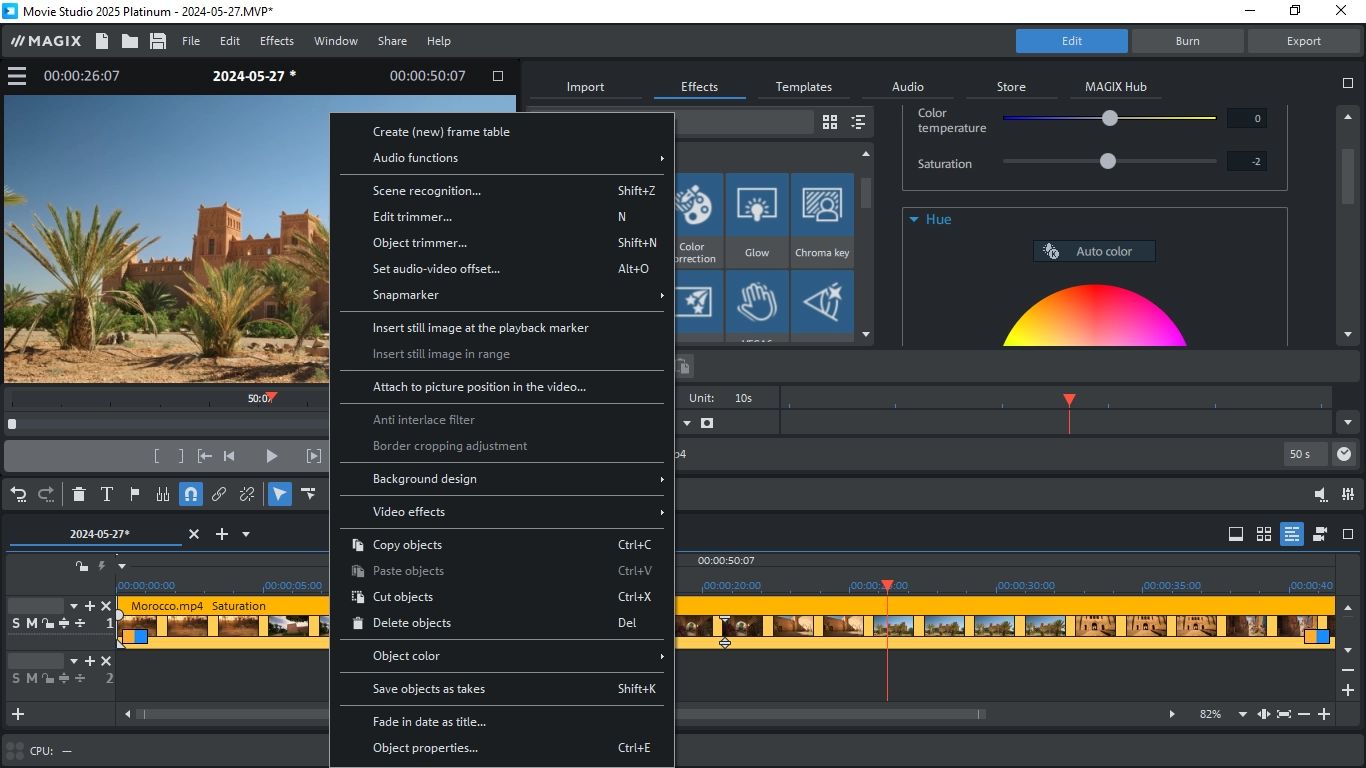The width and height of the screenshot is (1366, 768).
Task: Open the timeline zoom percentage dropdown
Action: coord(1242,714)
